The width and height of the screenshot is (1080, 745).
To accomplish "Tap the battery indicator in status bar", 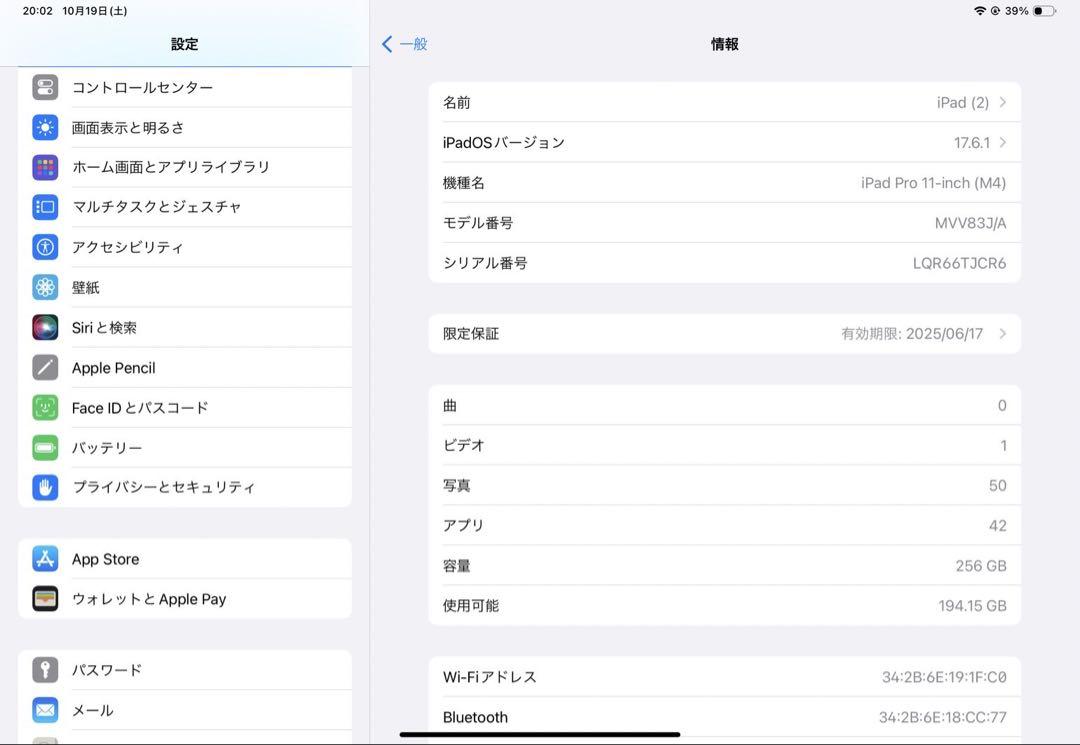I will [1044, 11].
